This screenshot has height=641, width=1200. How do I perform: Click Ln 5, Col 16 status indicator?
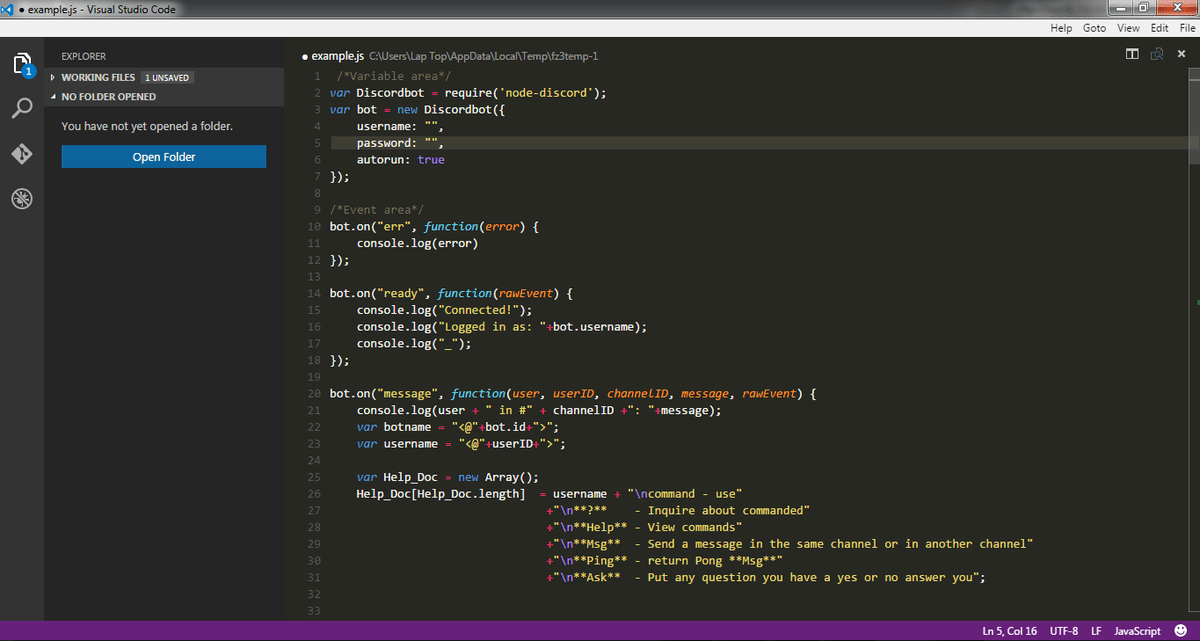coord(1009,631)
